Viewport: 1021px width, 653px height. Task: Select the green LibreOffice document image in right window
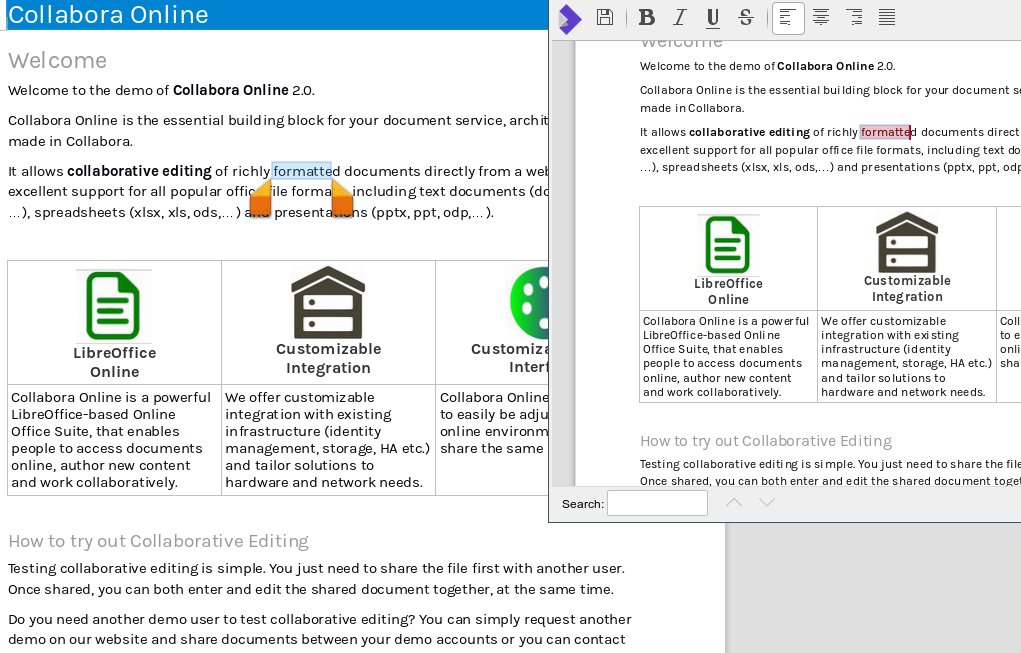pyautogui.click(x=728, y=245)
